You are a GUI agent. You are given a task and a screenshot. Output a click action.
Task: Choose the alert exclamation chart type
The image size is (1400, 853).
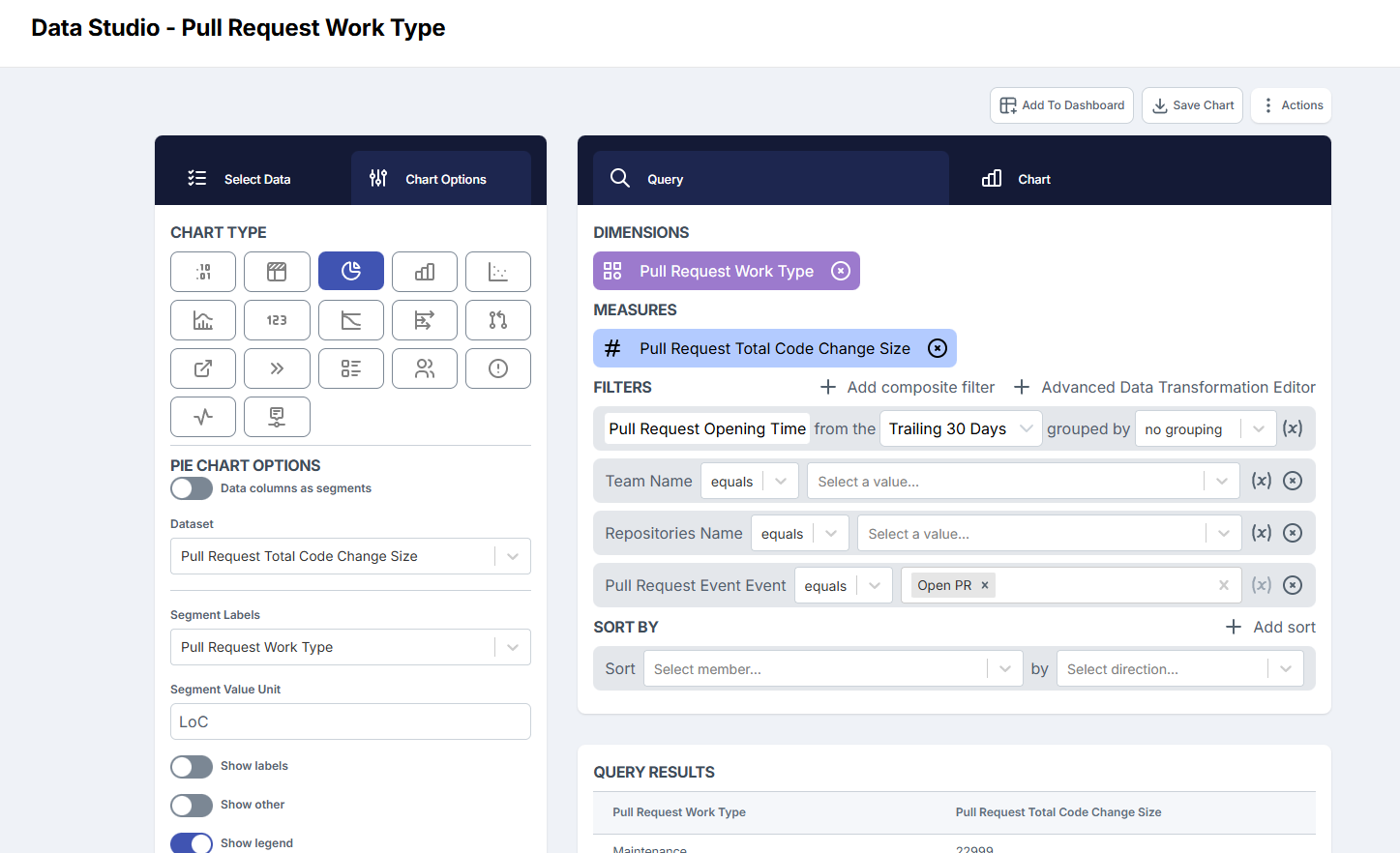[x=498, y=368]
